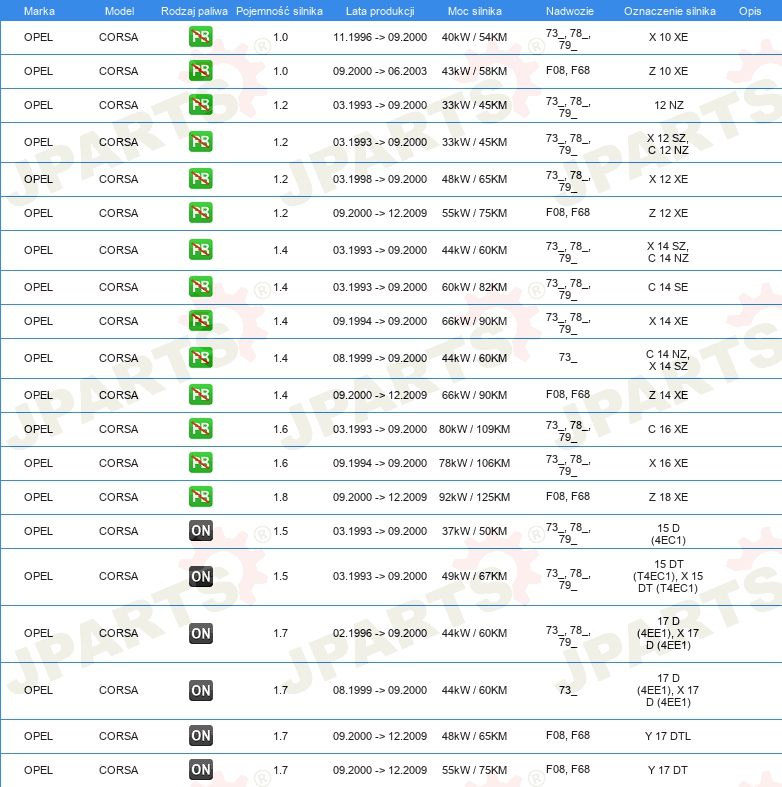Click the ON diesel icon in the 1.7 08.1999 row
This screenshot has width=782, height=787.
[200, 690]
